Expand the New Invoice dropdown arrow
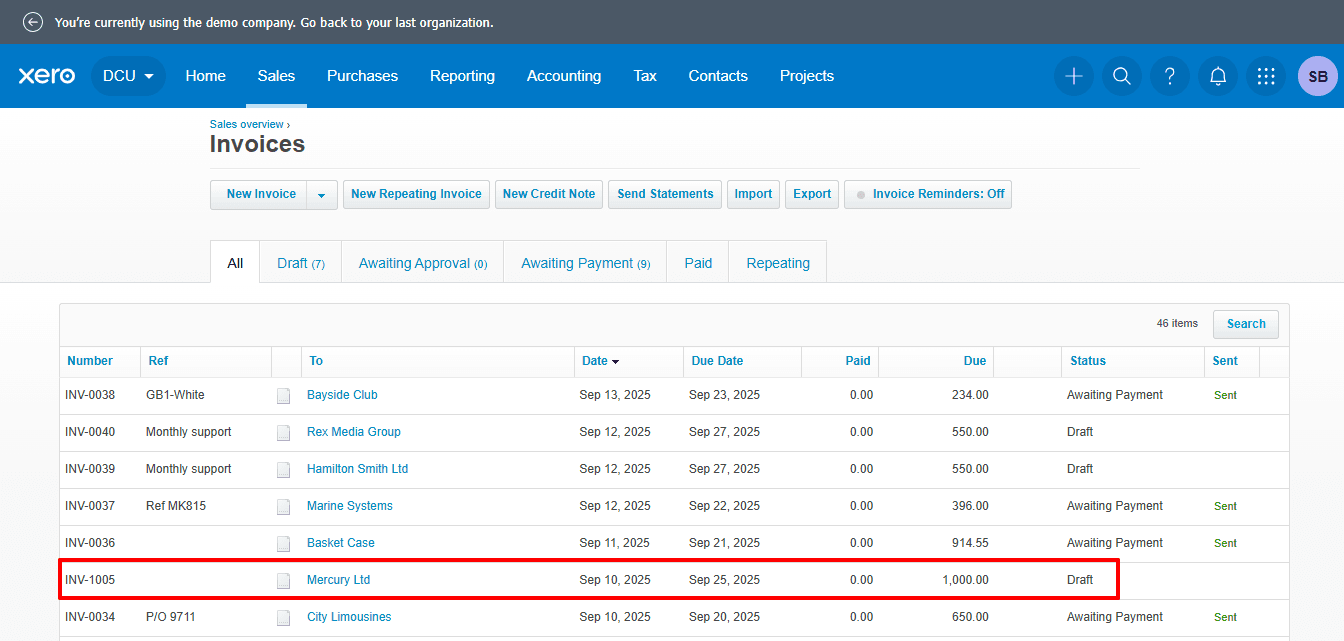Screen dimensions: 1344x641 click(321, 195)
